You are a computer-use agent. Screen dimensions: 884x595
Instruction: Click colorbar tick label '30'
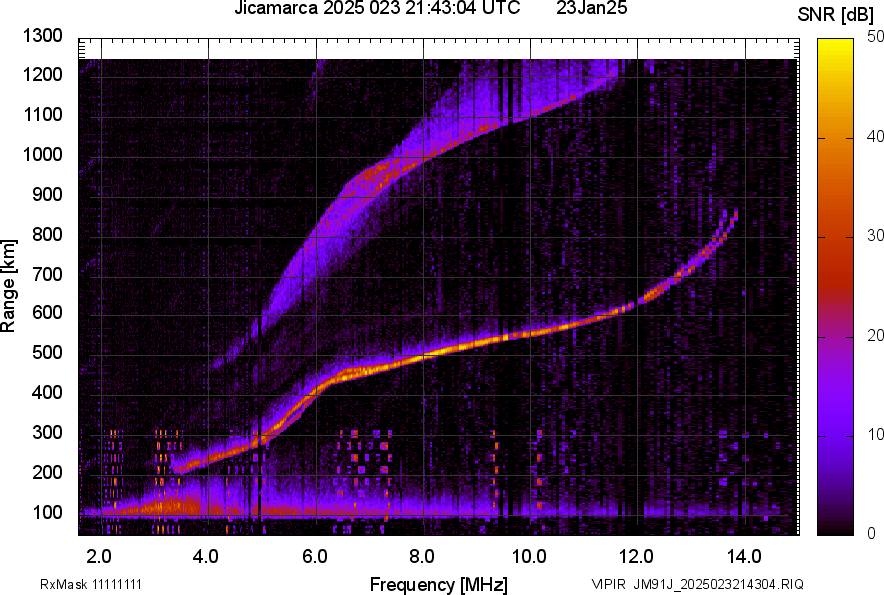875,236
